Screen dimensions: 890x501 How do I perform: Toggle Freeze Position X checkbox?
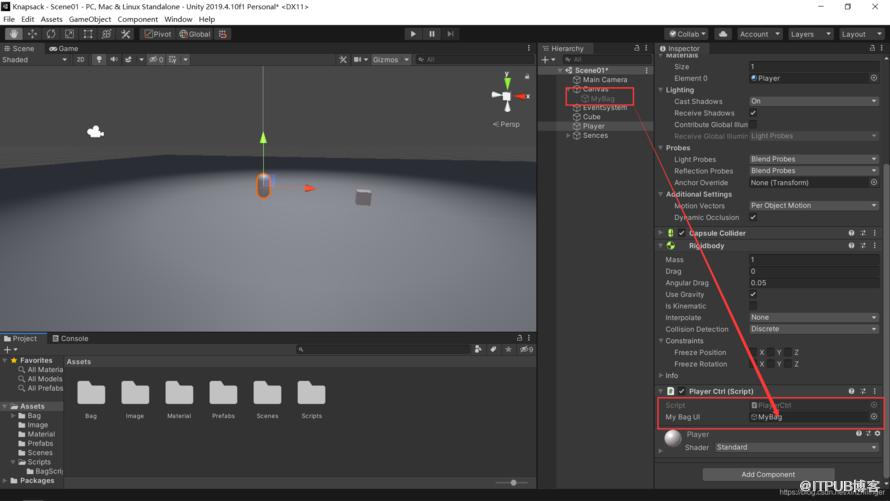(753, 352)
